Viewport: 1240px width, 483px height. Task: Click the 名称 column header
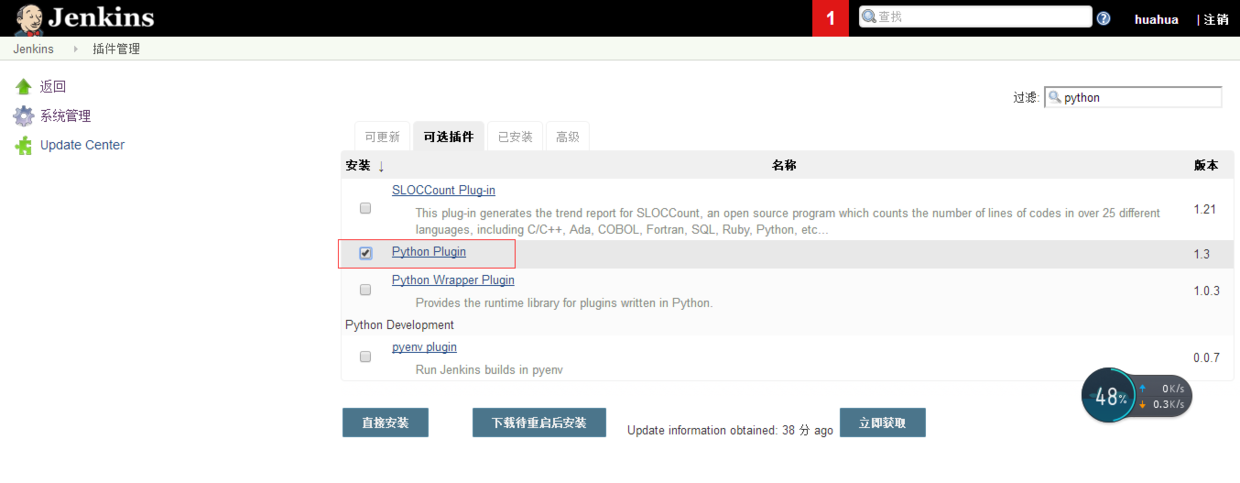pyautogui.click(x=784, y=165)
